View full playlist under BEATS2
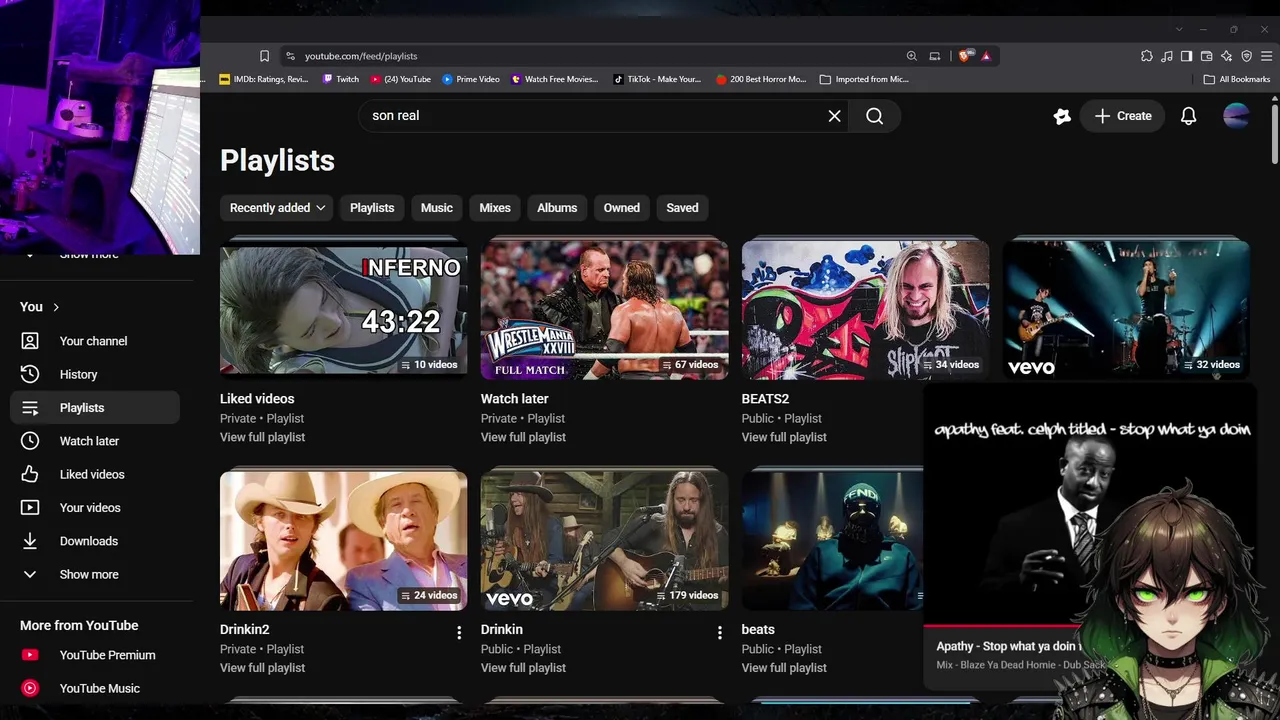 click(x=785, y=437)
